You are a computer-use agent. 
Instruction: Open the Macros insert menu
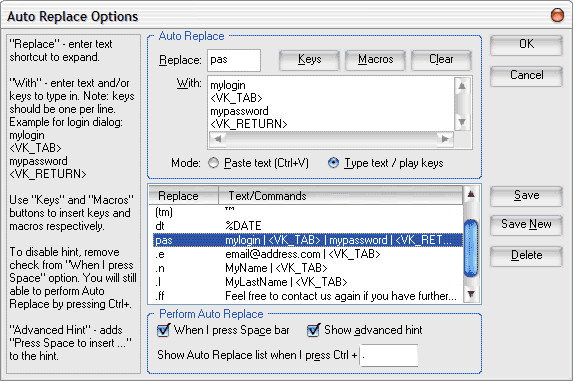(375, 60)
